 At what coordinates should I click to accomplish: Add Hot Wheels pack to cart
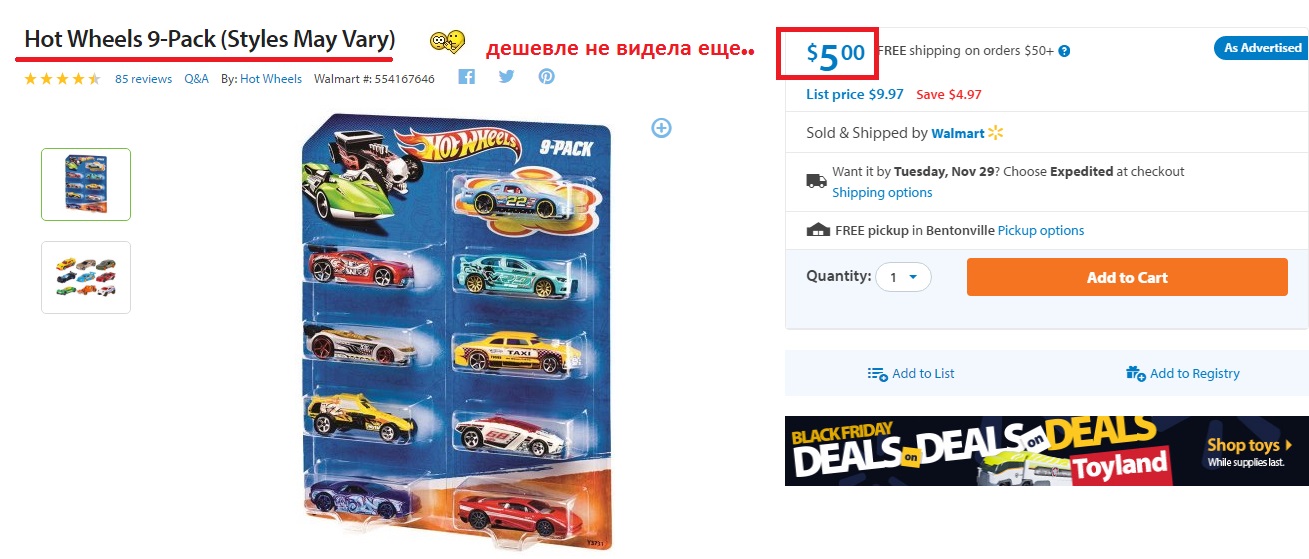coord(1127,277)
